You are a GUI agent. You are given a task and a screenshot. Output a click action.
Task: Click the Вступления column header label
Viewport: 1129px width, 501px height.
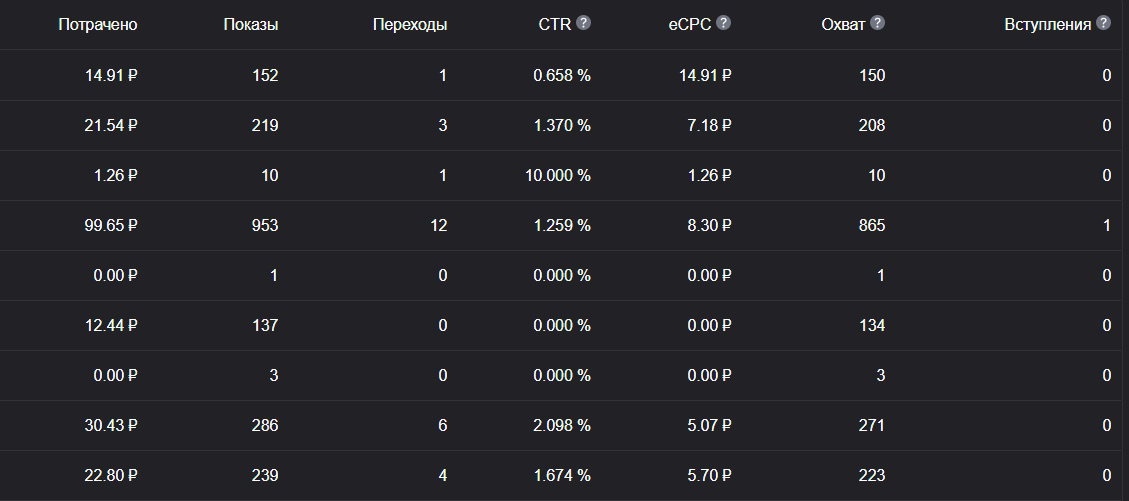pyautogui.click(x=1048, y=24)
